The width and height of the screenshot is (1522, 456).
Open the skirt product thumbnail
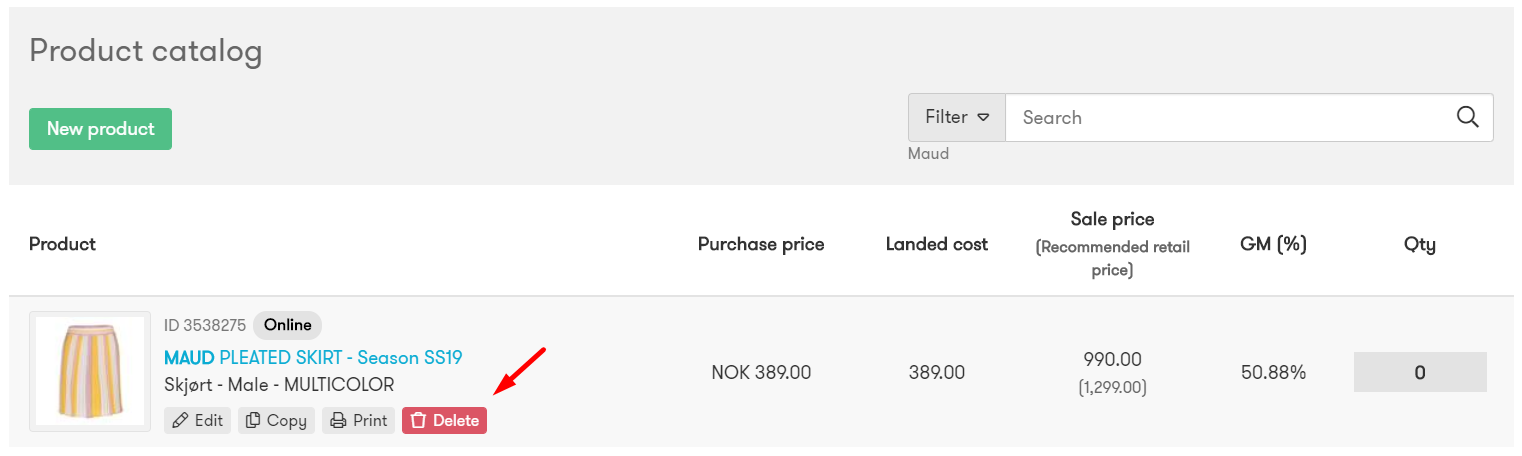(92, 372)
